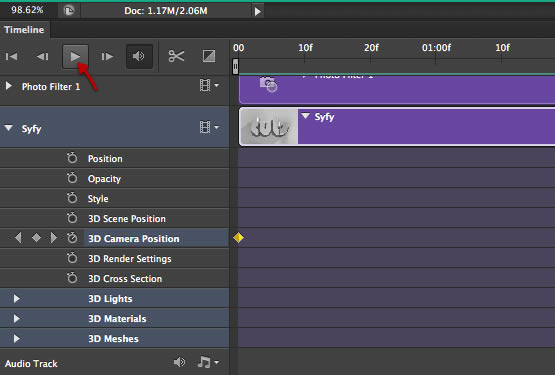Mute the Audio Track
The width and height of the screenshot is (555, 375).
coord(179,362)
